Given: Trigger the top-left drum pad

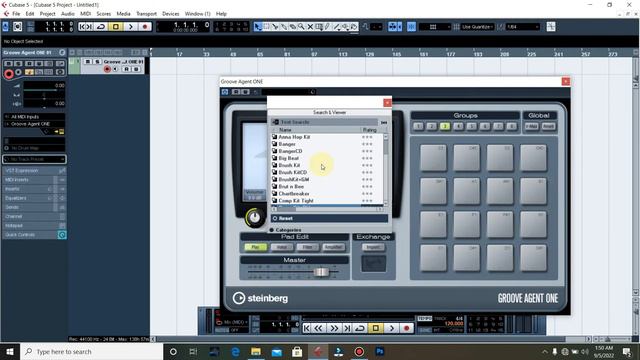Looking at the screenshot, I should tap(433, 158).
